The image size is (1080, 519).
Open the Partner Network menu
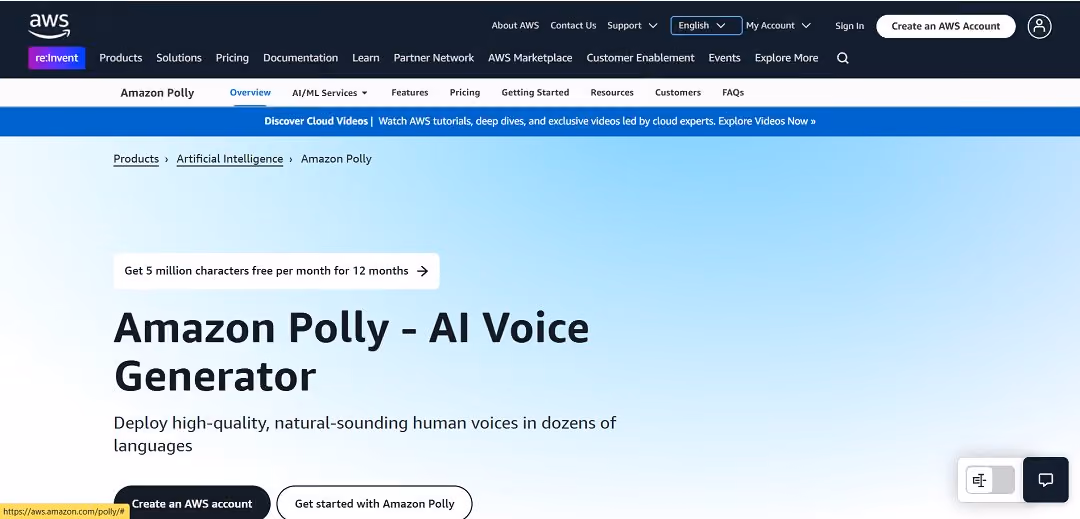434,58
